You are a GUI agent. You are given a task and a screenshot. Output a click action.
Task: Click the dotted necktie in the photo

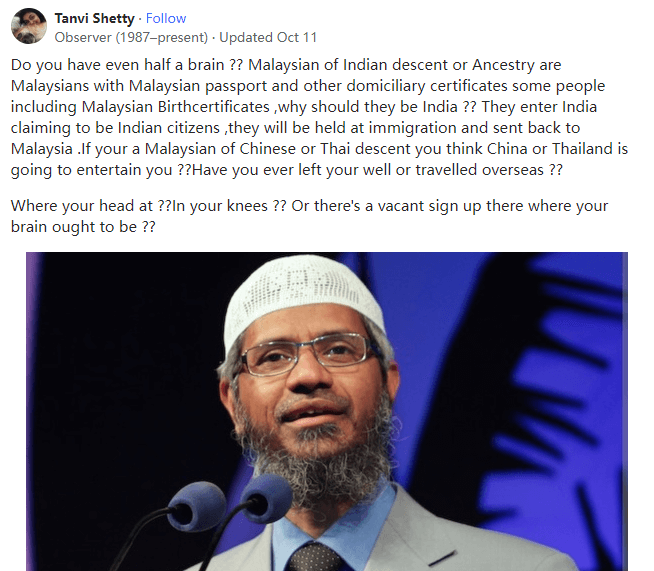(x=314, y=558)
